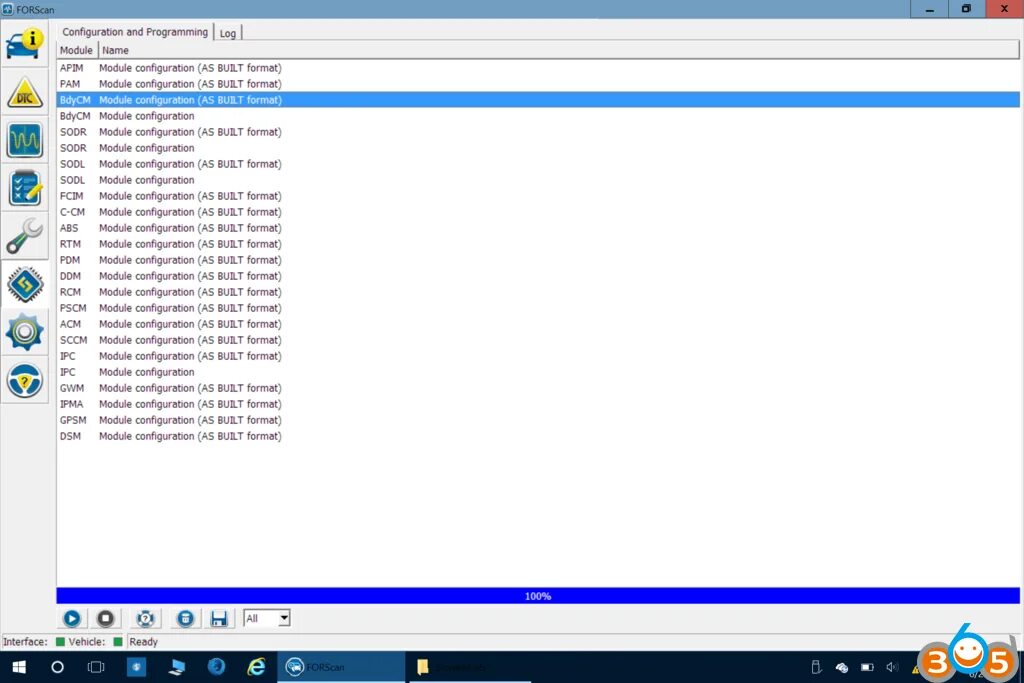Select the PAM module configuration row
Viewport: 1024px width, 683px height.
tap(538, 84)
